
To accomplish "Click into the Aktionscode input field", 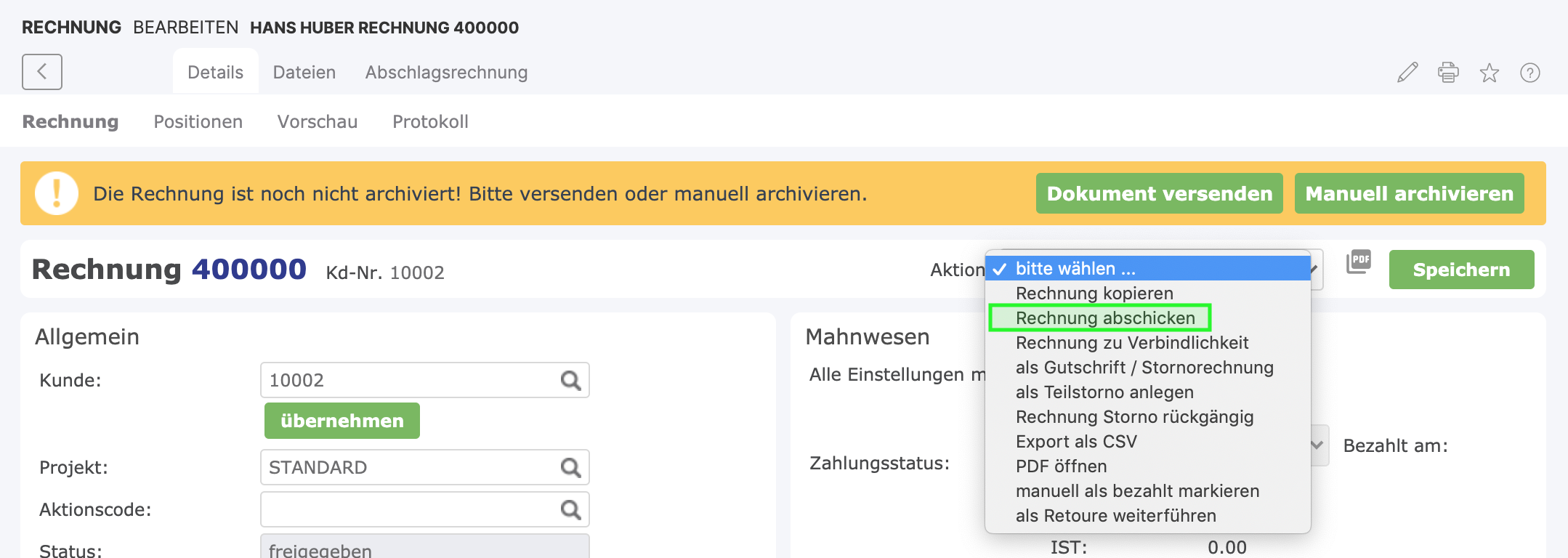I will coord(407,510).
